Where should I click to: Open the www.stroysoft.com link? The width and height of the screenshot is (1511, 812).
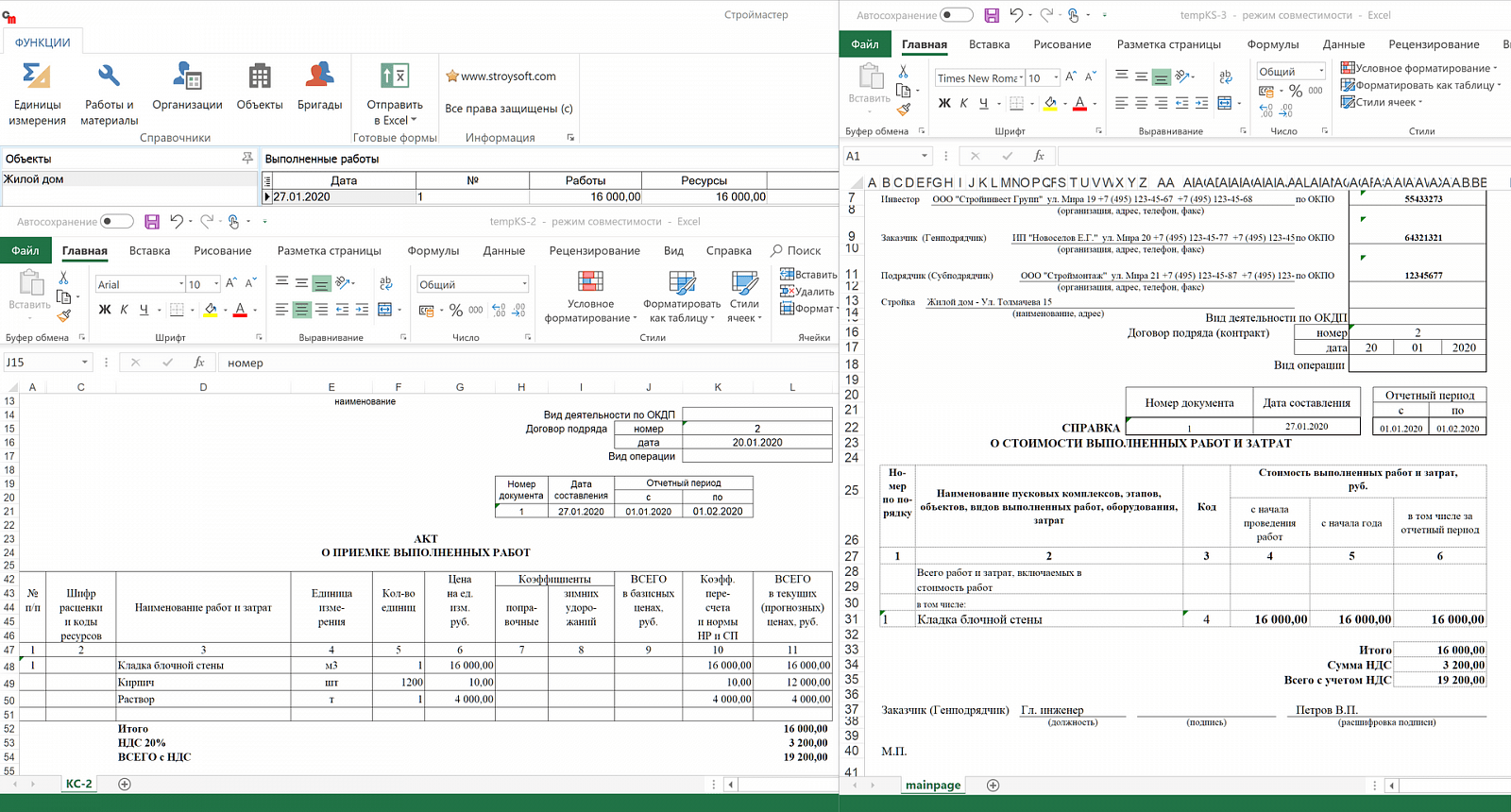[x=508, y=76]
